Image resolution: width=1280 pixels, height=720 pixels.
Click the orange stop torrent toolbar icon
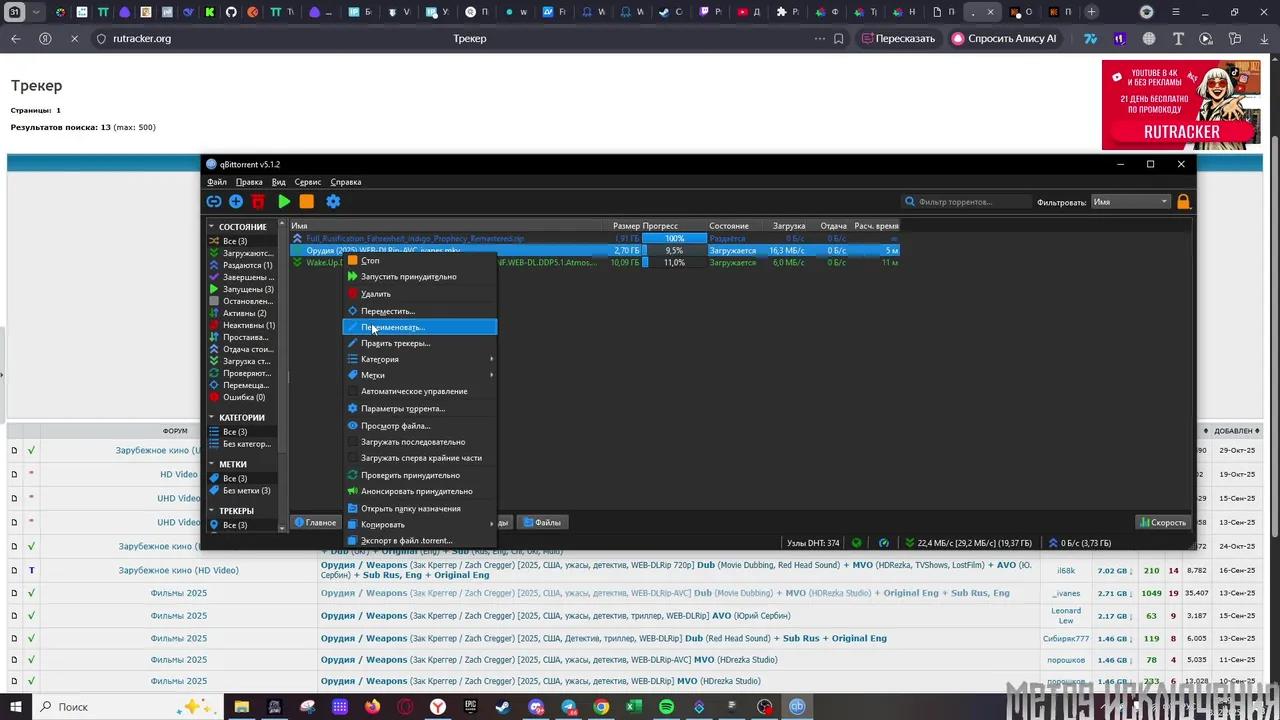pos(307,201)
